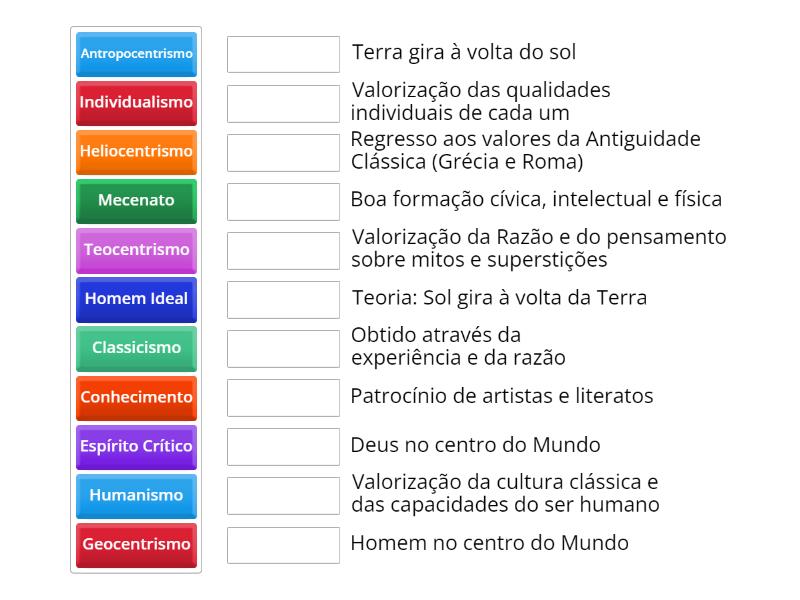Click answer box beside 'Terra gira à volta do sol'
The image size is (800, 600).
tap(283, 54)
